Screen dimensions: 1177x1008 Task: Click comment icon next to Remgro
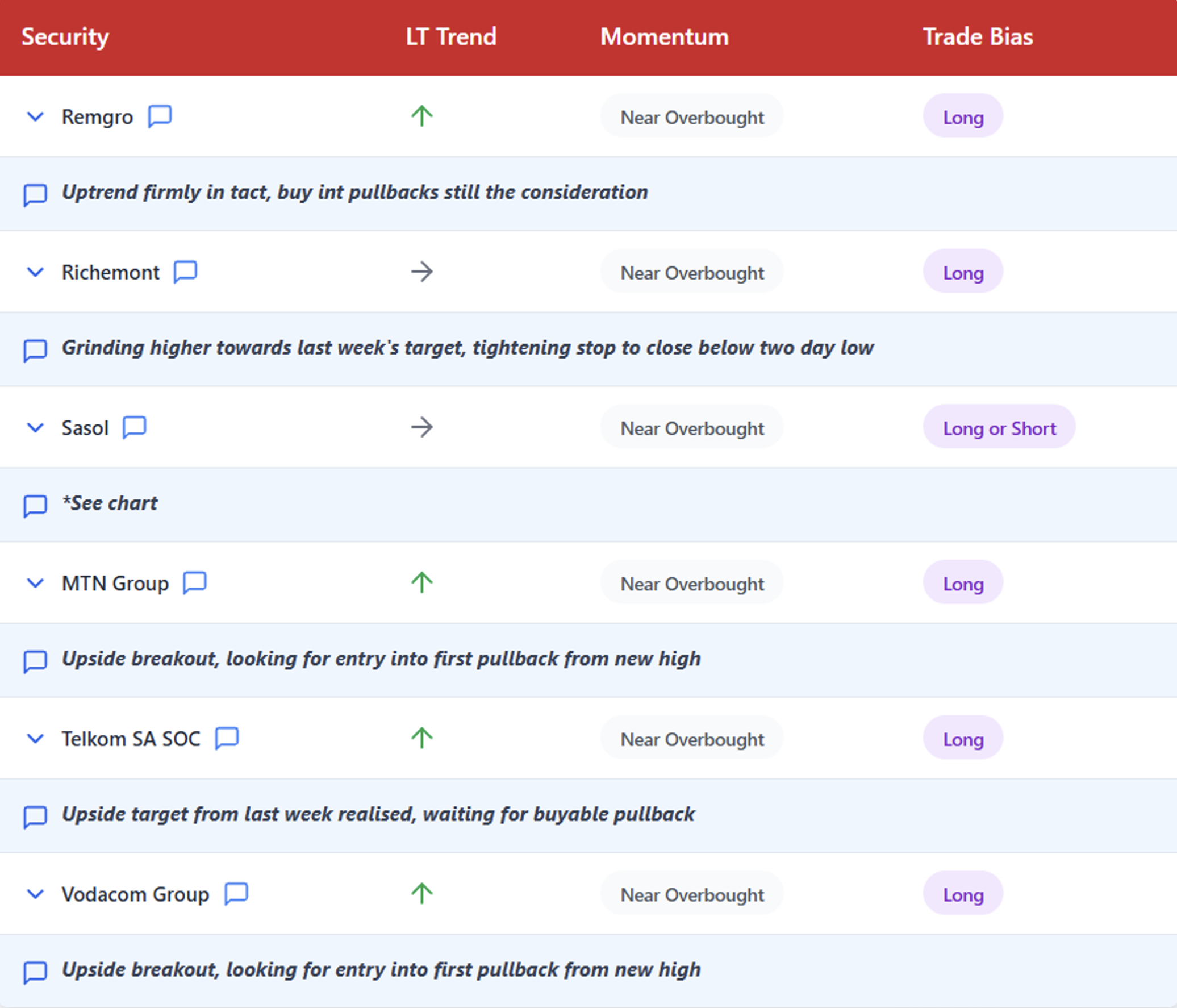[x=160, y=116]
